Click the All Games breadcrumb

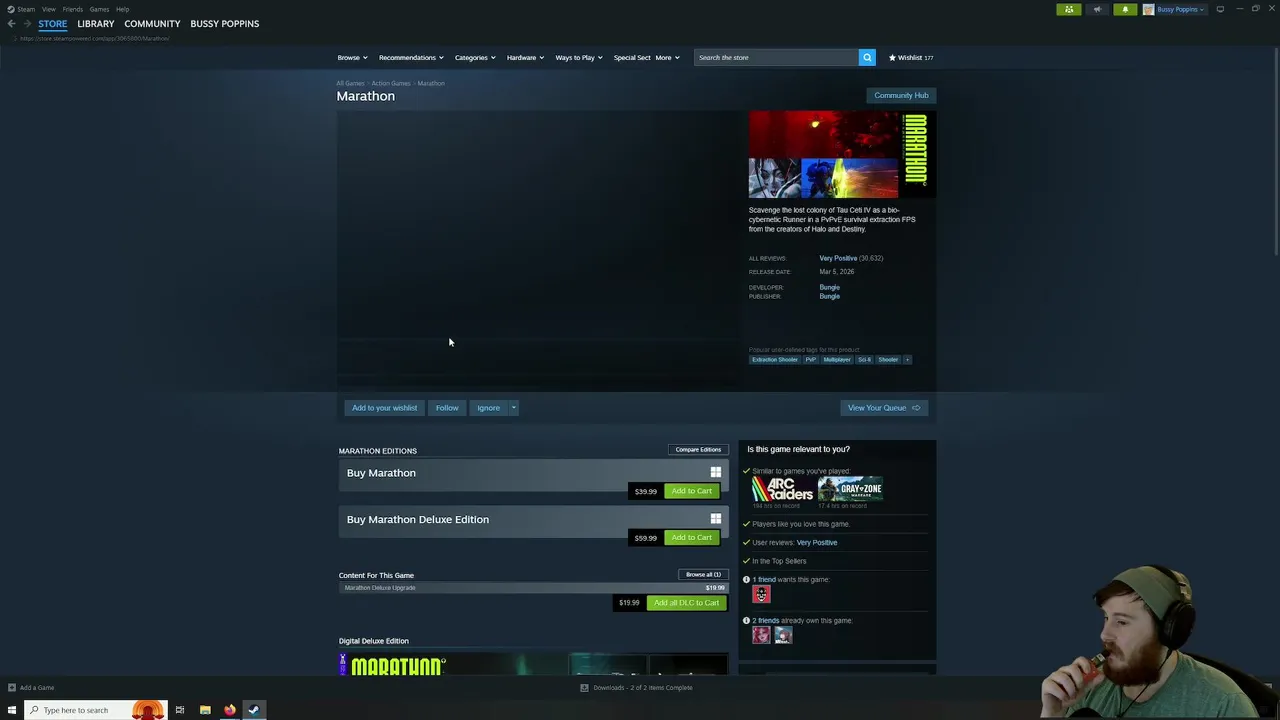pos(350,83)
